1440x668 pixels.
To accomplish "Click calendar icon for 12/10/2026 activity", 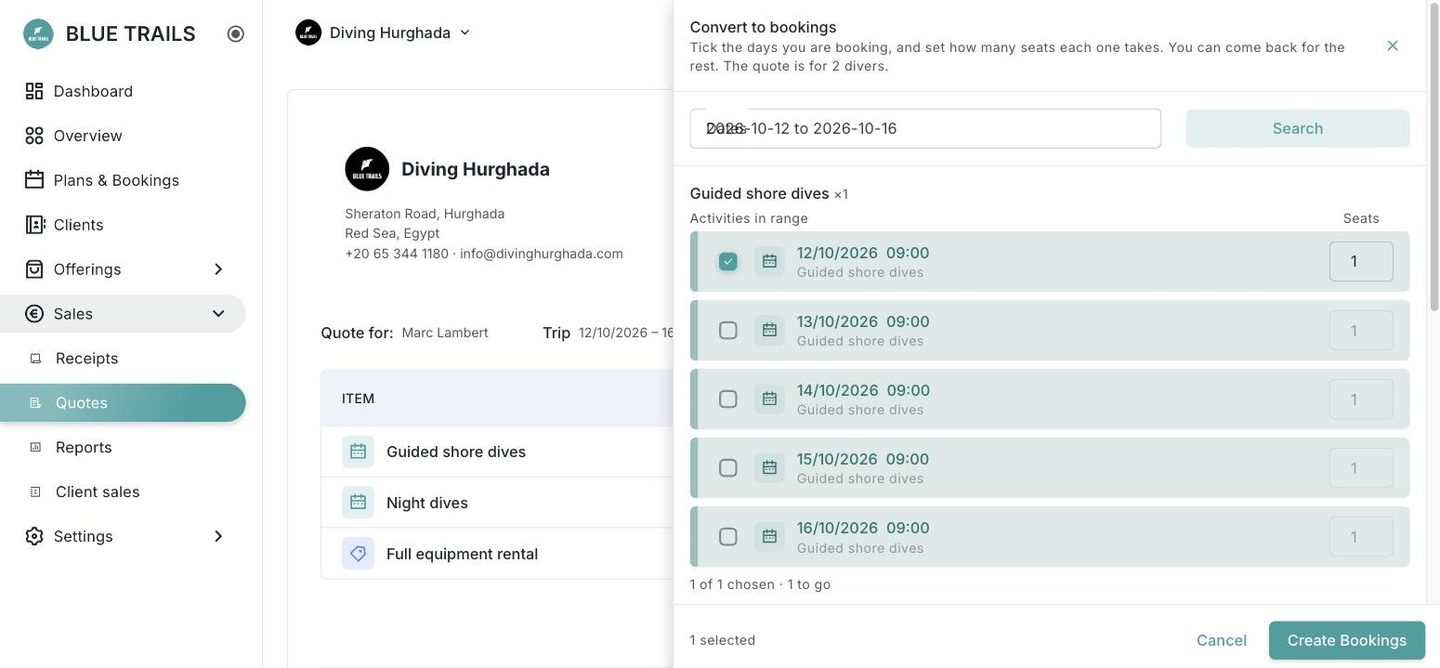I will click(770, 262).
